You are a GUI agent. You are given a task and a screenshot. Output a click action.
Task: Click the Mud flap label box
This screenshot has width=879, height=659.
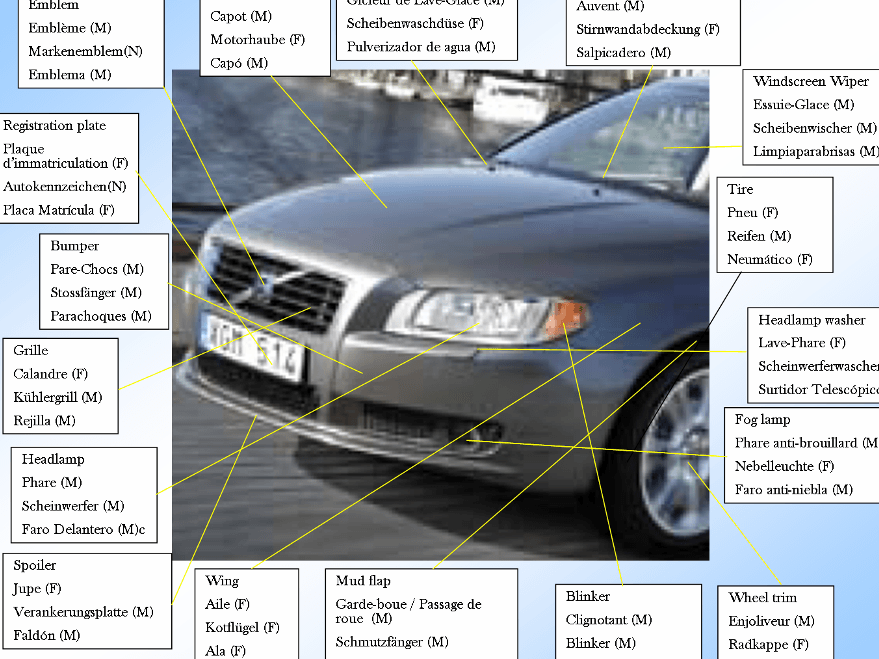420,614
